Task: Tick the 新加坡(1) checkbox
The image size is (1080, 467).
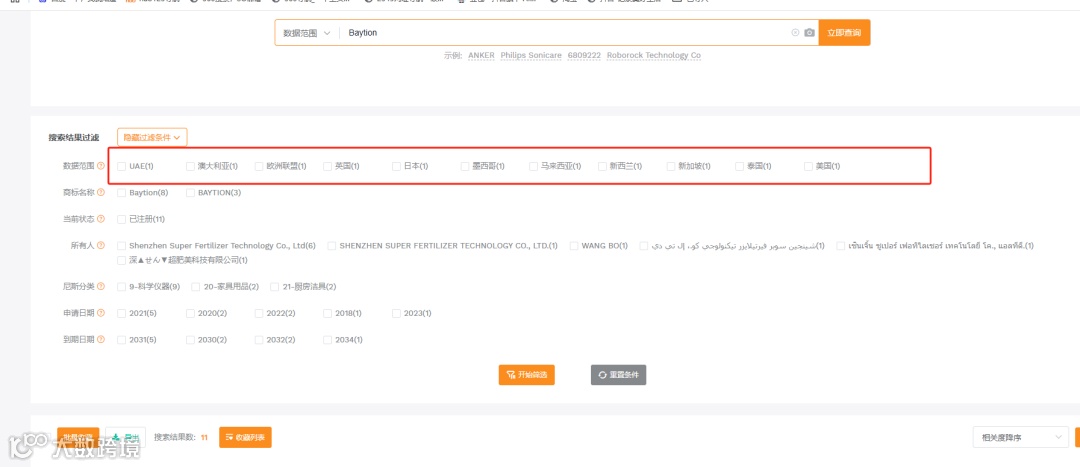Action: pos(672,166)
